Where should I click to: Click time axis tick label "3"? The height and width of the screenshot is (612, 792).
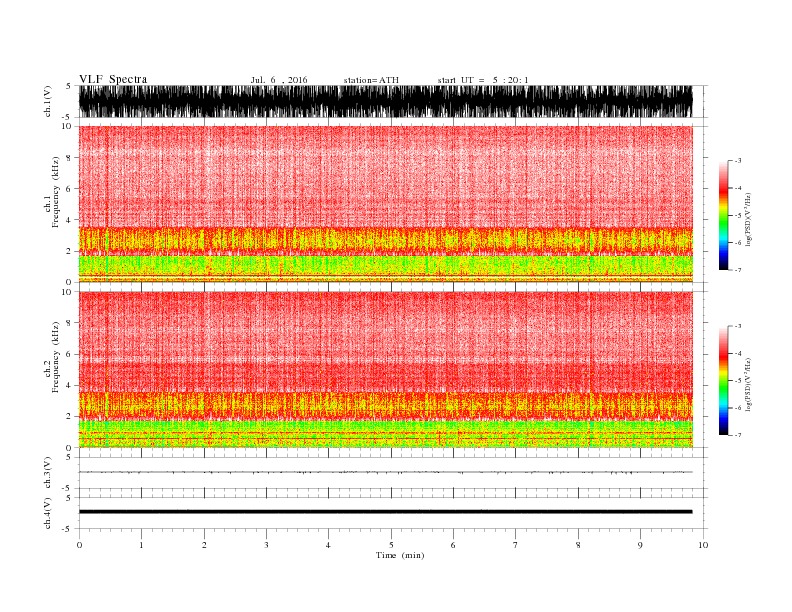[x=266, y=545]
